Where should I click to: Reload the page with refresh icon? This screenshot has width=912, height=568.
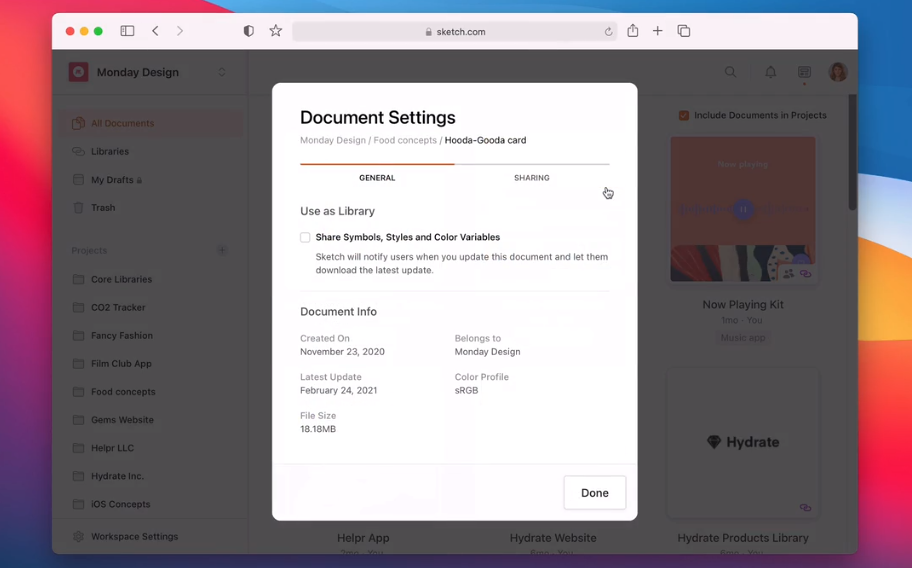coord(608,31)
